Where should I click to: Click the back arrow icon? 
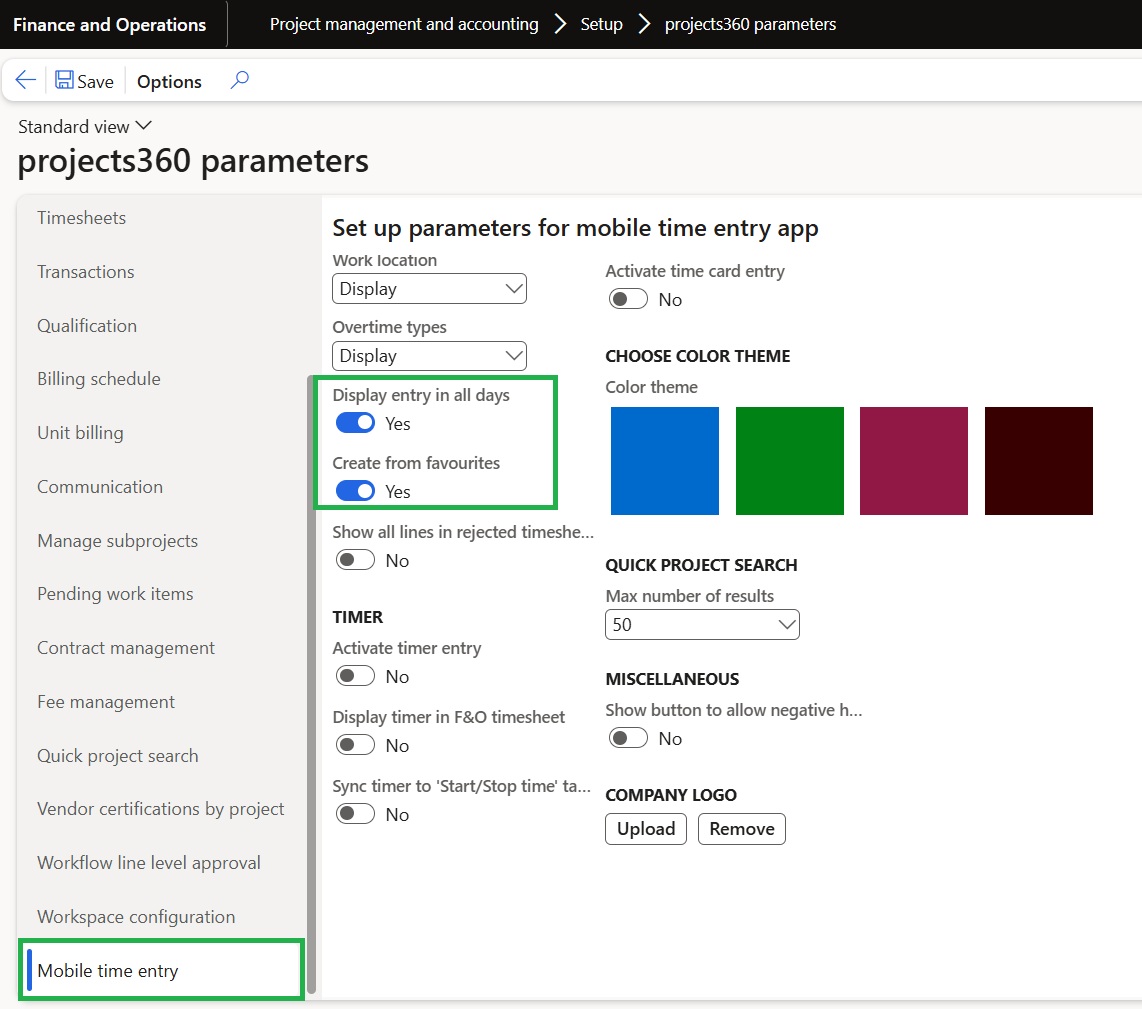tap(25, 81)
